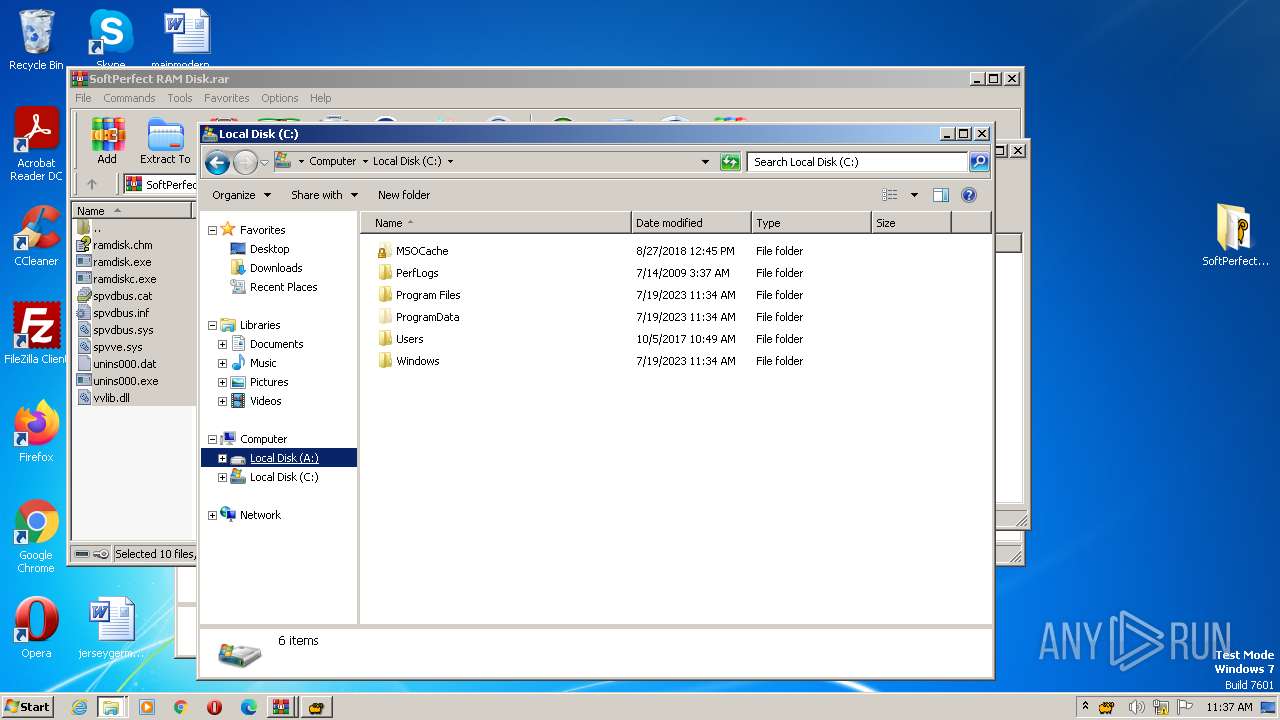
Task: Open Recycle Bin desktop icon
Action: click(36, 40)
